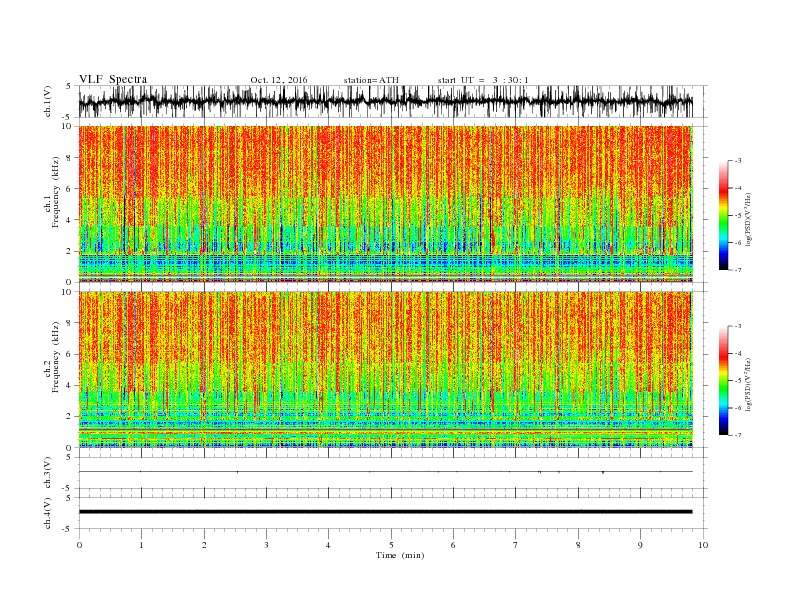Click time axis tick label "3"

point(266,545)
